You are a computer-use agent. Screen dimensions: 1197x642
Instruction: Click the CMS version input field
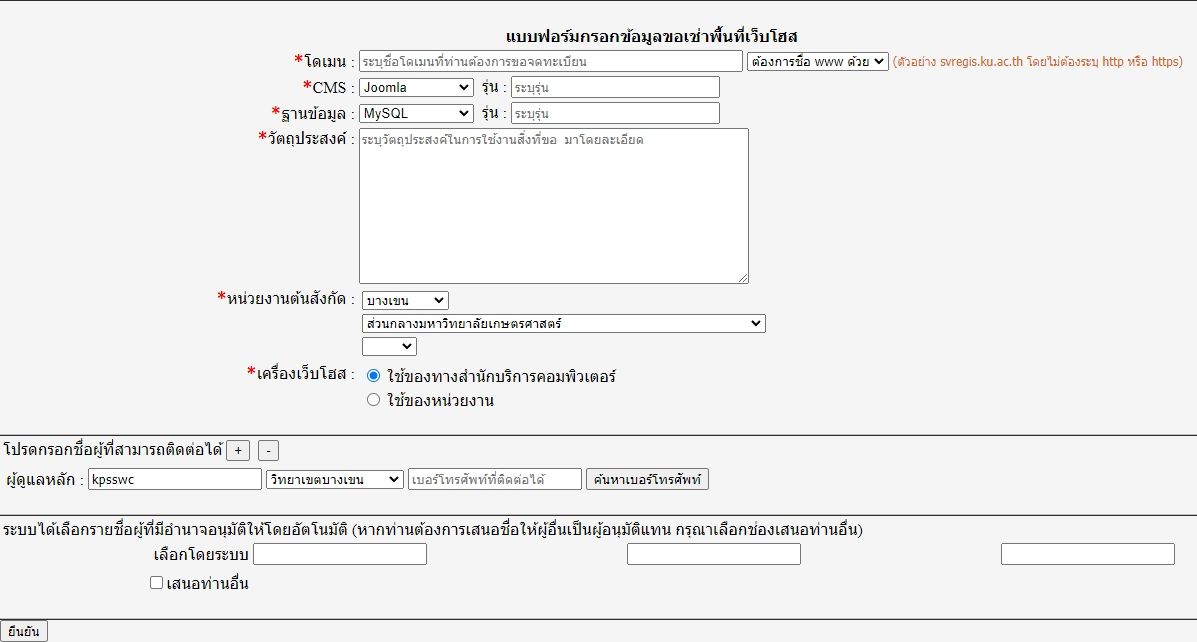click(615, 87)
